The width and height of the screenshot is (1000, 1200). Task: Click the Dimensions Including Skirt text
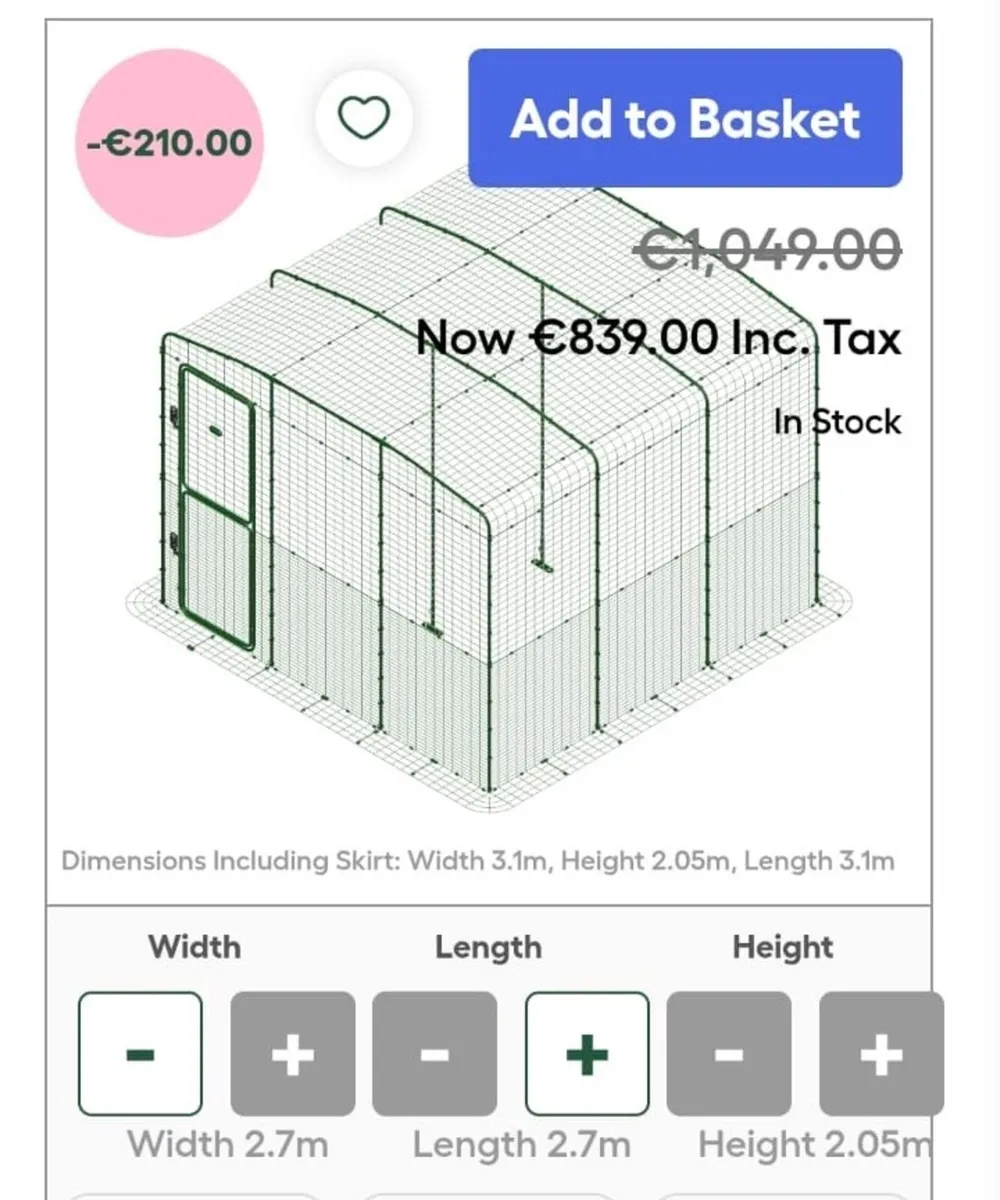(x=478, y=860)
